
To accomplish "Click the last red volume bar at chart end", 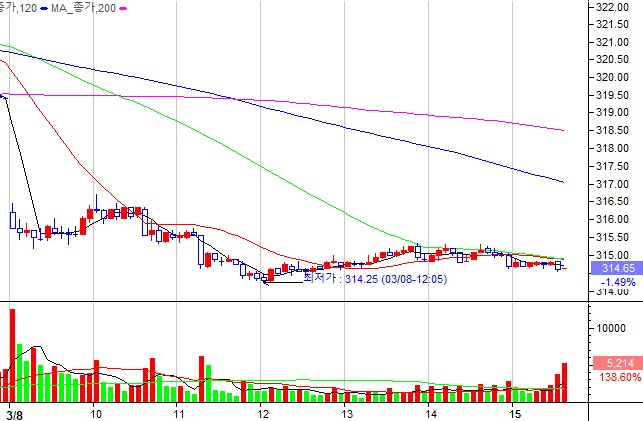I will pos(564,382).
